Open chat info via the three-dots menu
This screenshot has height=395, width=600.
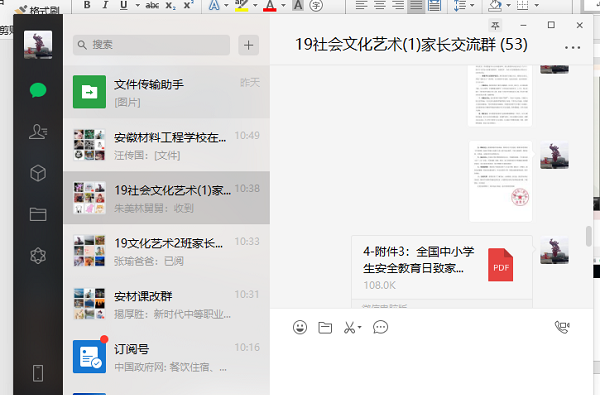coord(572,48)
